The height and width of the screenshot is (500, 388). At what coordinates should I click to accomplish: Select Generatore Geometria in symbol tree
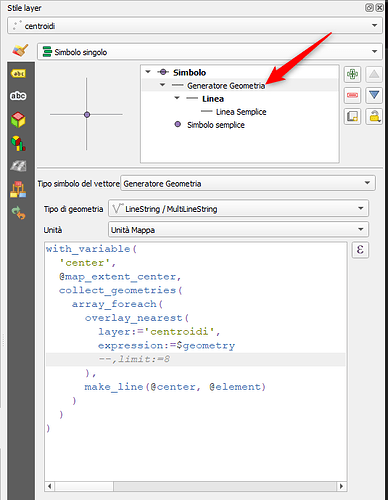point(226,86)
